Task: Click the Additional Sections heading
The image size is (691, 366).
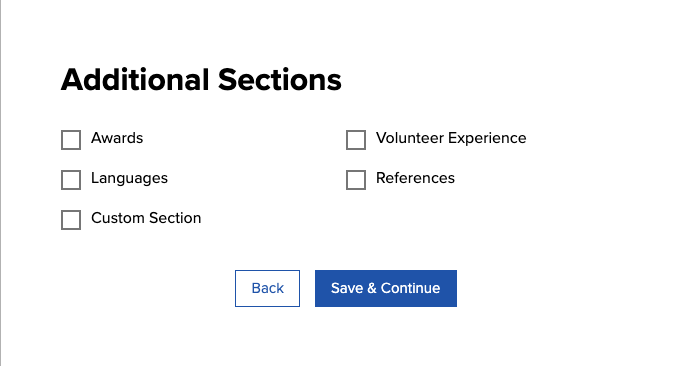Action: click(x=201, y=80)
